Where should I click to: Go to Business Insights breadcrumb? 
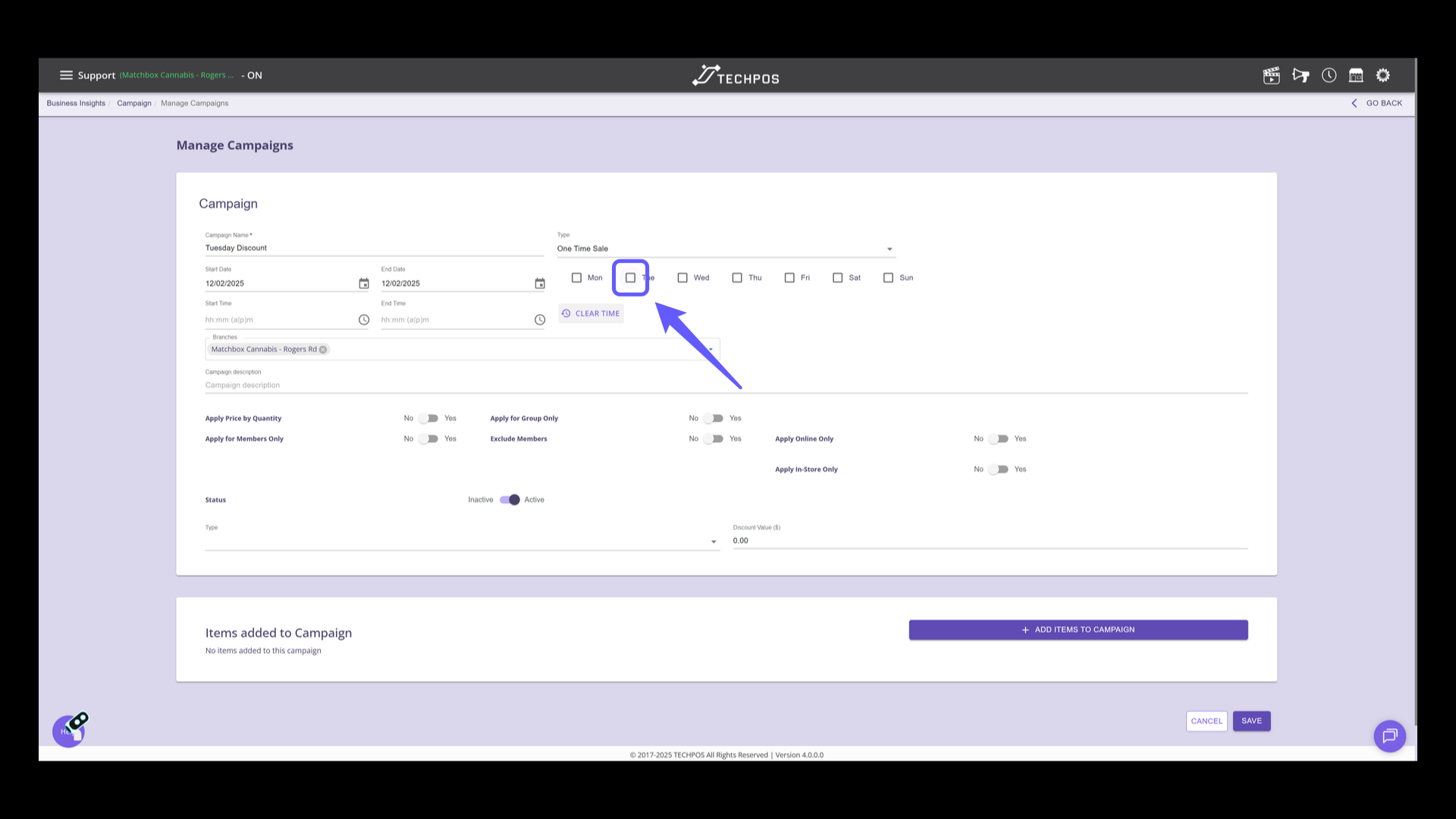click(x=76, y=103)
